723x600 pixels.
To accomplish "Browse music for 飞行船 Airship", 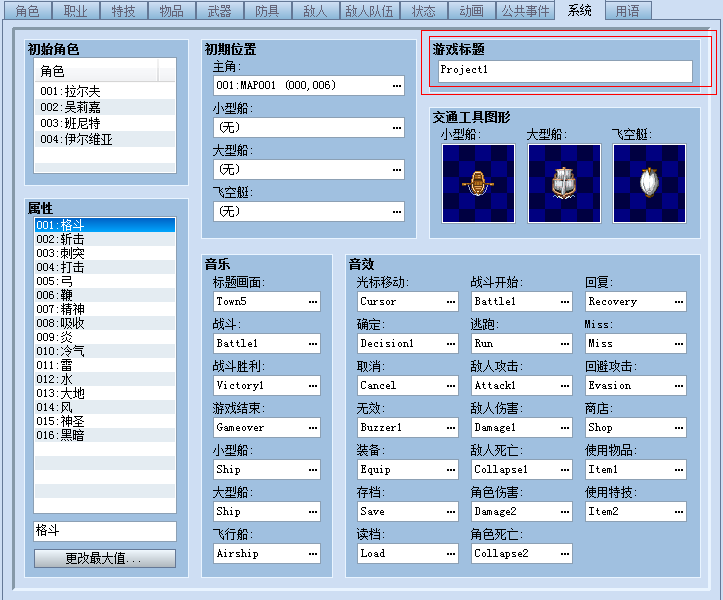I will [x=313, y=553].
